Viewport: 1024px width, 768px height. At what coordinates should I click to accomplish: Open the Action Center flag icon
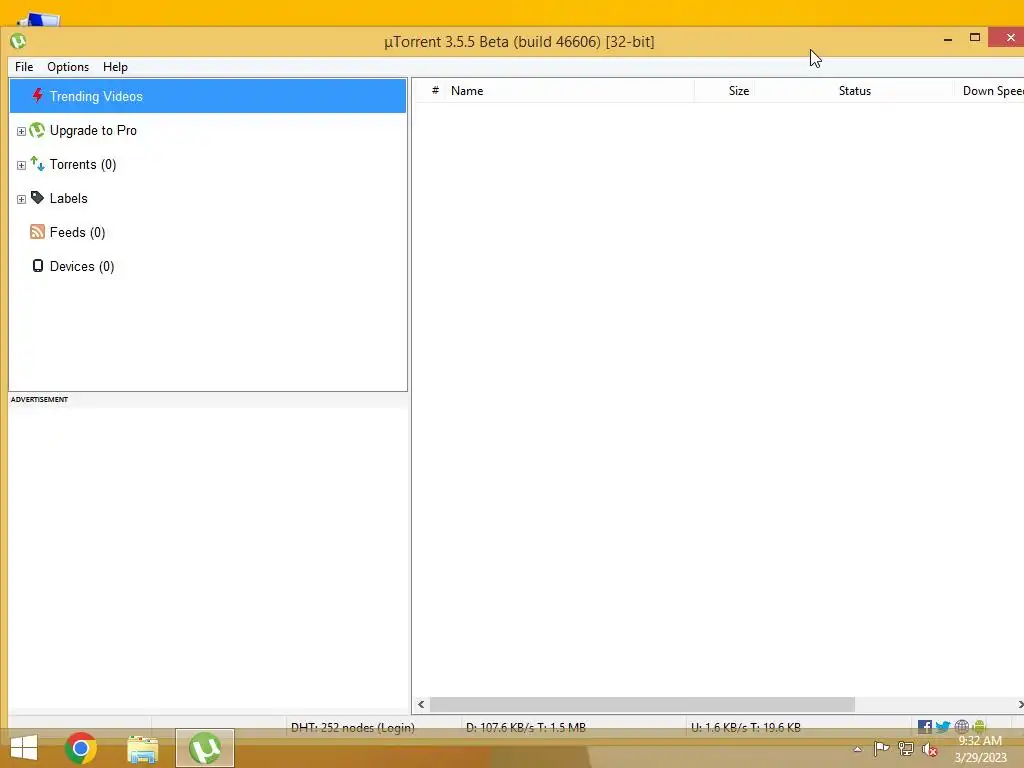(881, 749)
